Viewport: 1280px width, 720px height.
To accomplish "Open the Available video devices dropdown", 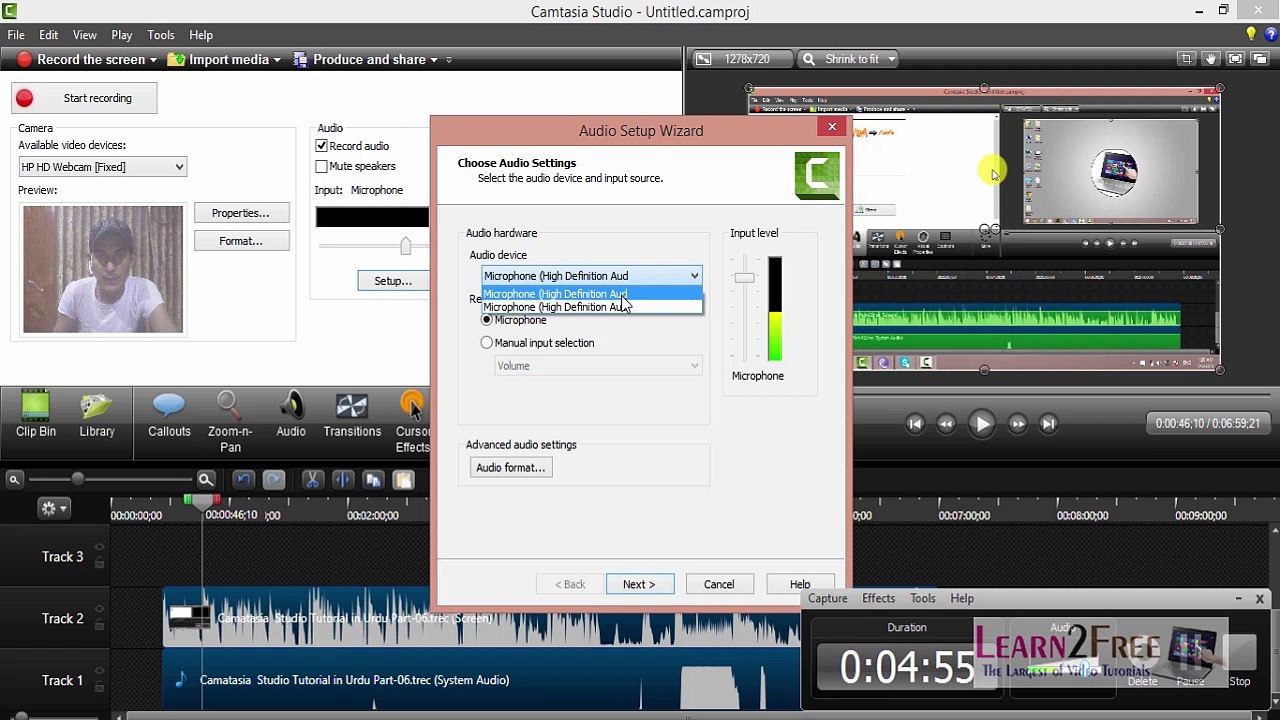I will (103, 167).
